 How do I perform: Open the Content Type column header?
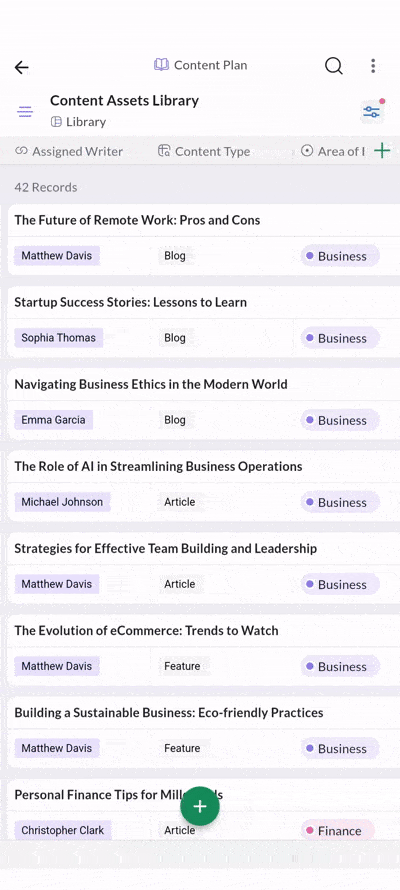204,151
